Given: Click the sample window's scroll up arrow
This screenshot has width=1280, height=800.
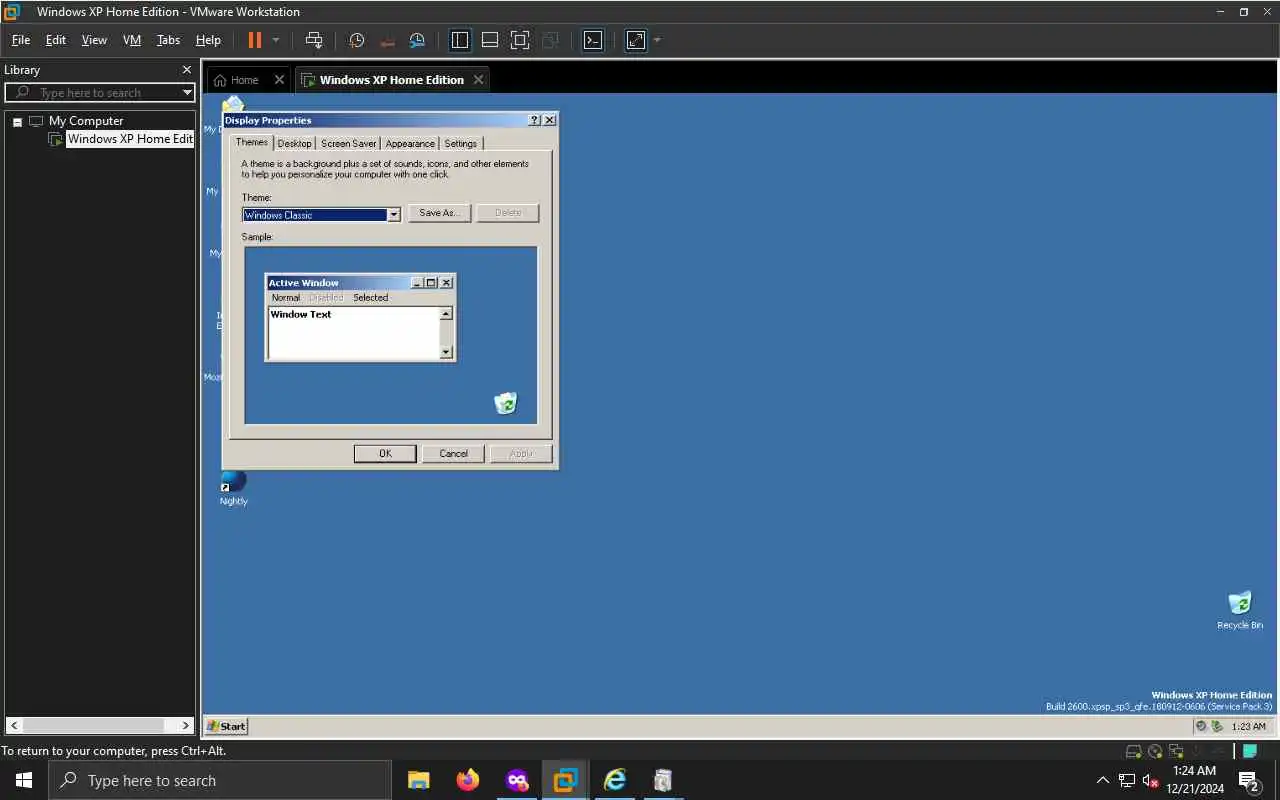Looking at the screenshot, I should pos(446,314).
